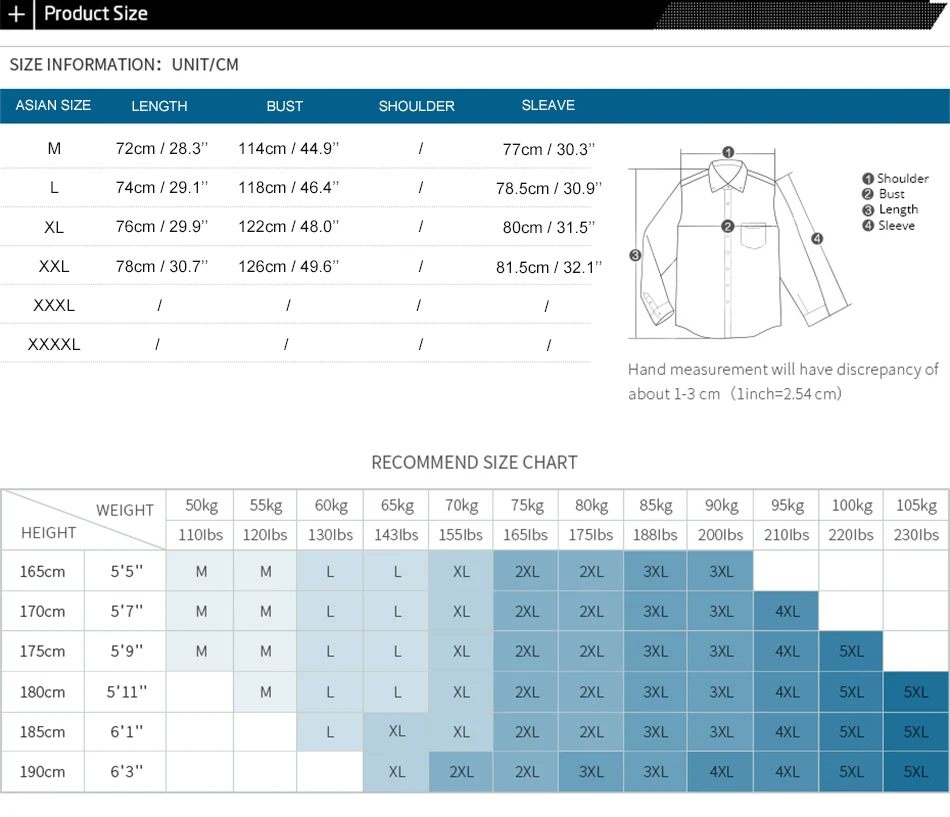Screen dimensions: 950x817
Task: Click the 4XL cell in the 170cm row
Action: (x=786, y=612)
